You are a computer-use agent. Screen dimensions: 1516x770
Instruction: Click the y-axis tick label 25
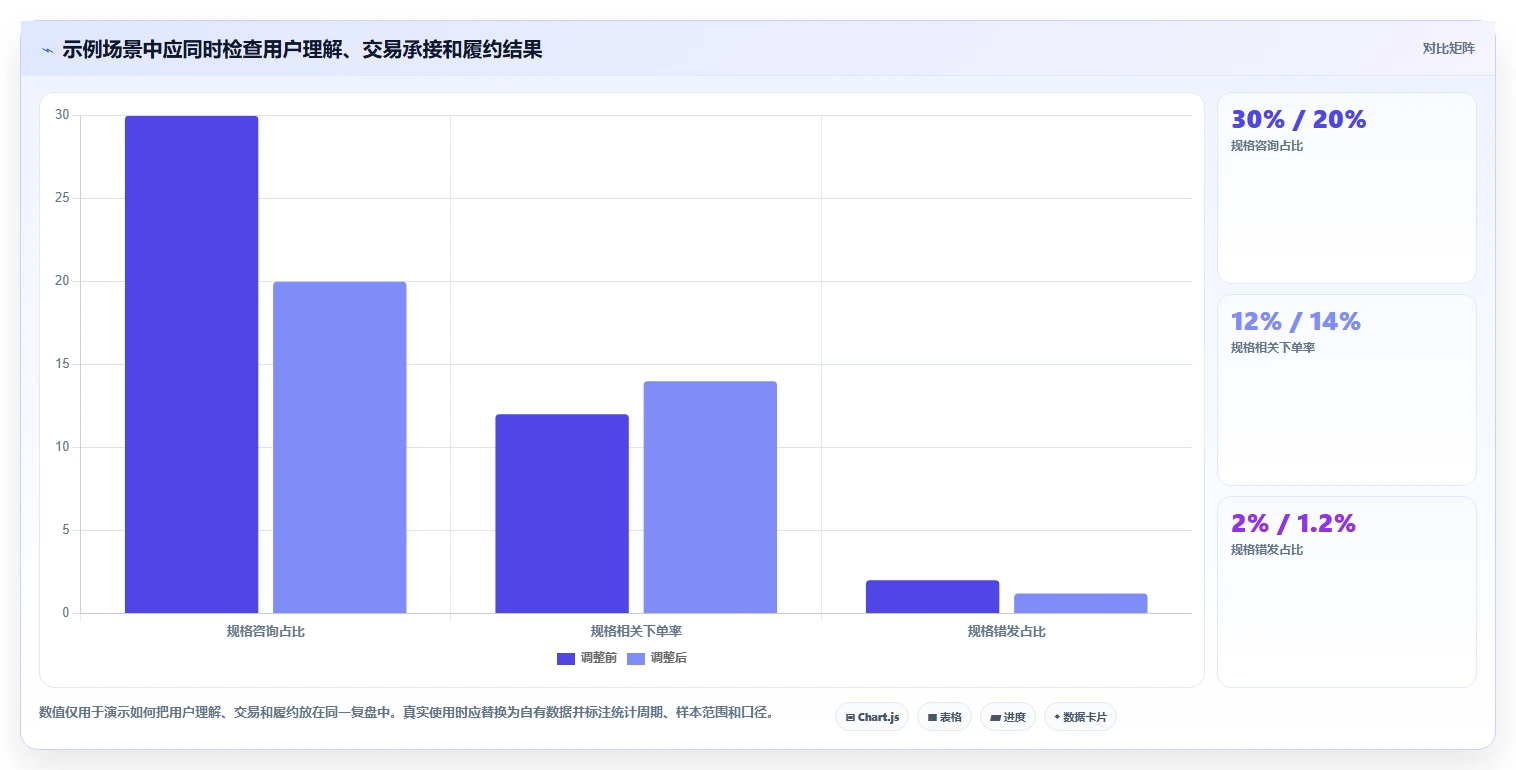coord(63,198)
